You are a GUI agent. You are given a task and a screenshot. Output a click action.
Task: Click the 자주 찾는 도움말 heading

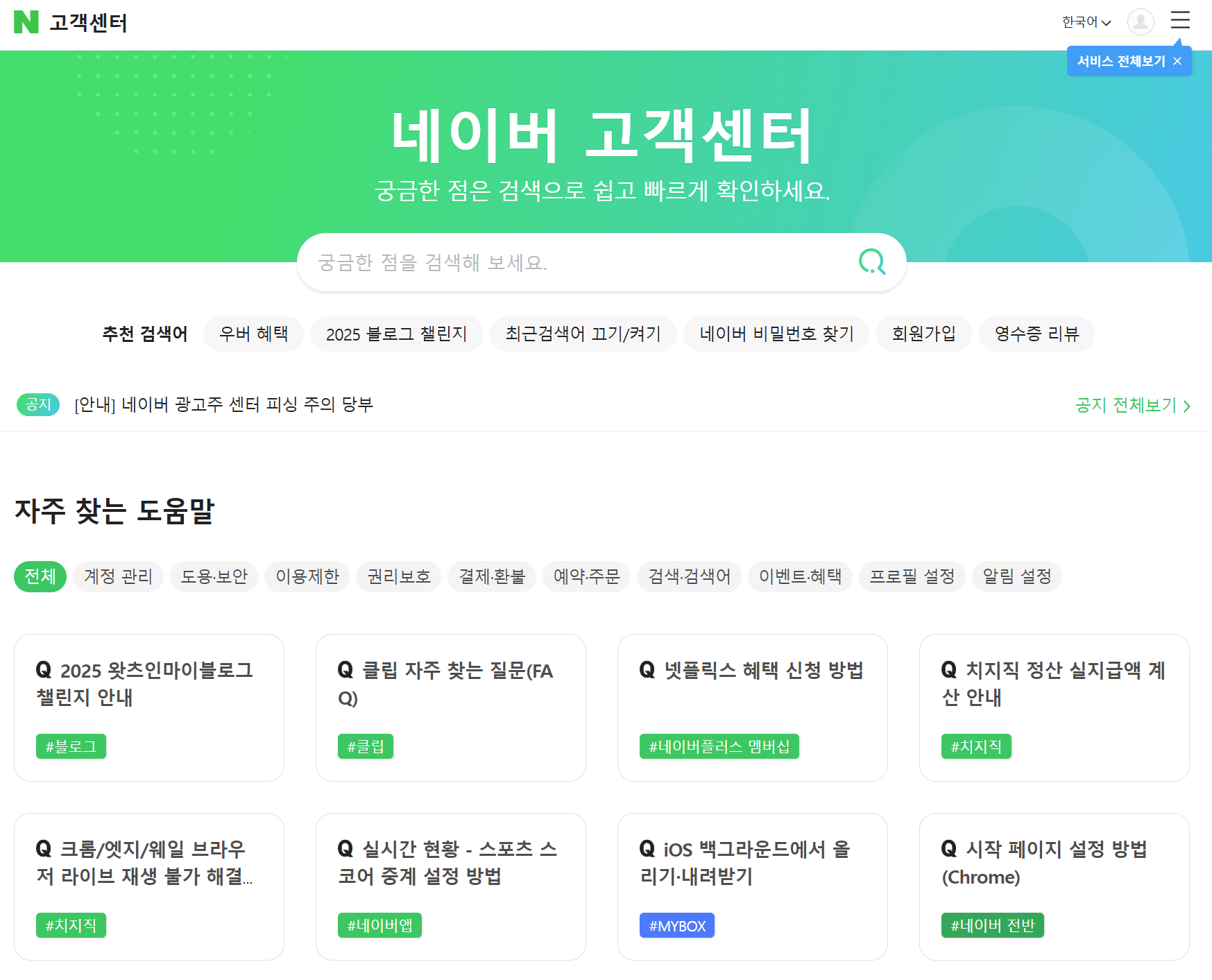pos(114,511)
